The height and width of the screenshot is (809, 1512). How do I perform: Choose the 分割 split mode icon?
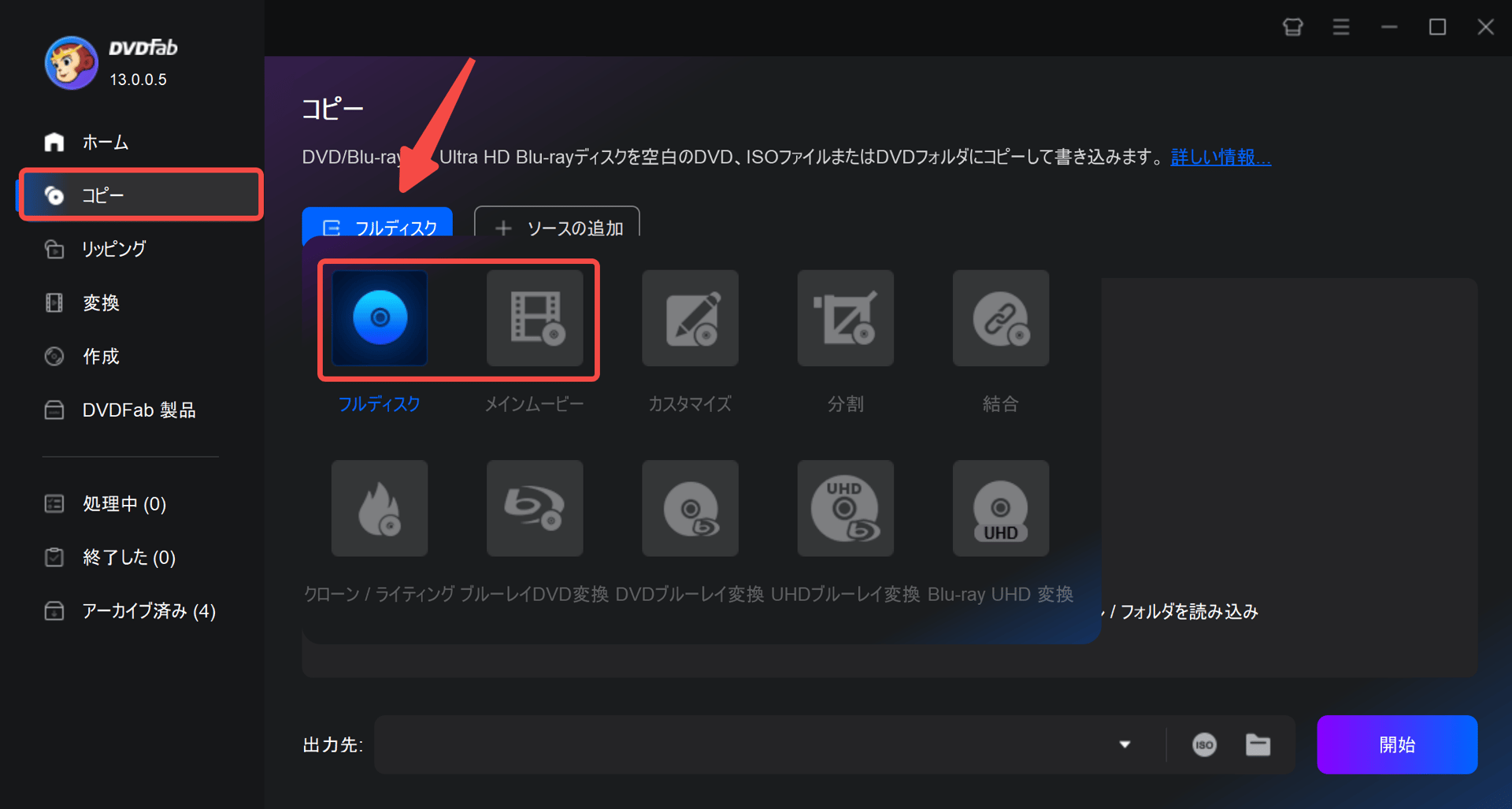pos(845,317)
